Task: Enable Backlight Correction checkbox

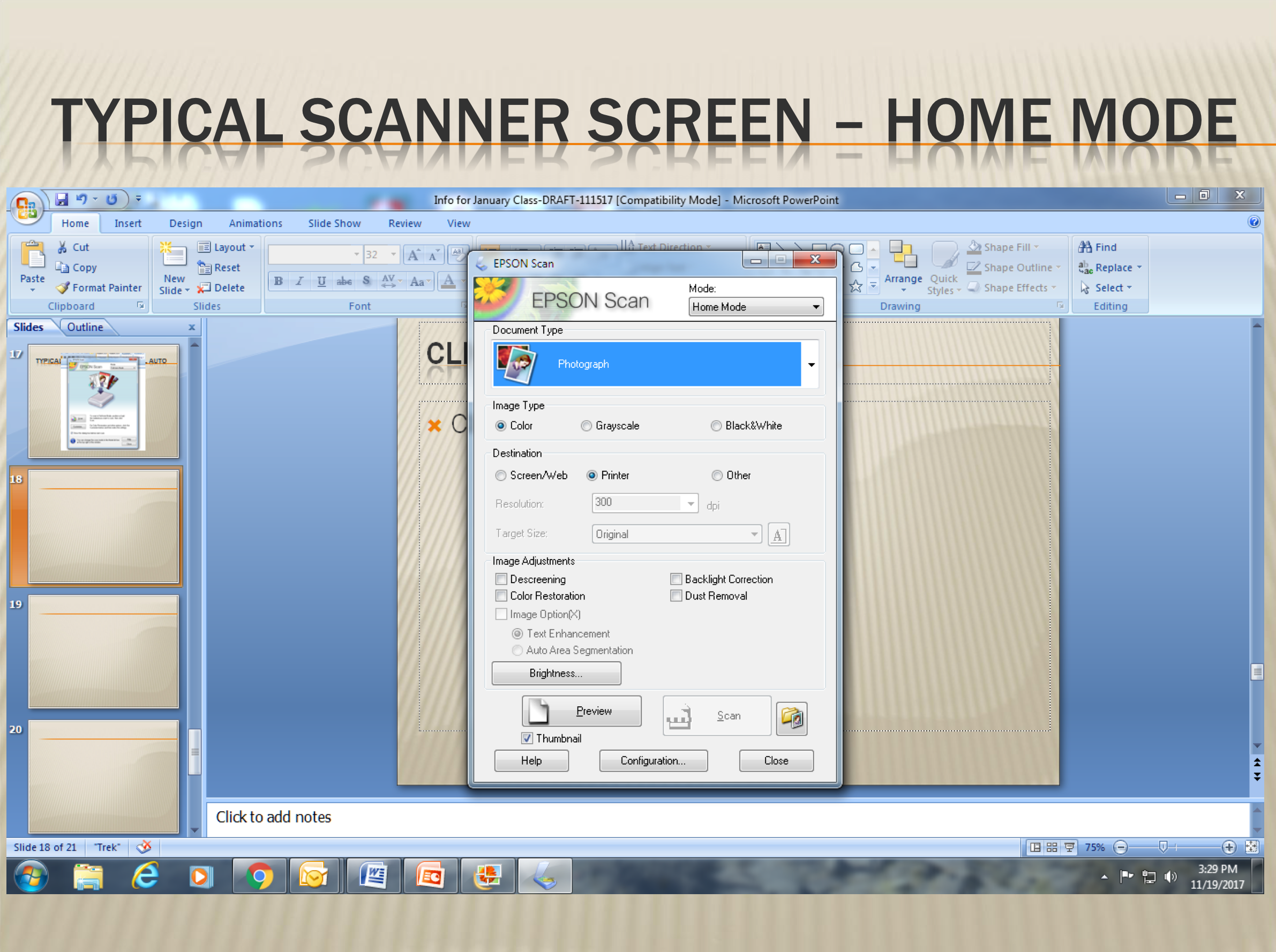Action: coord(676,579)
